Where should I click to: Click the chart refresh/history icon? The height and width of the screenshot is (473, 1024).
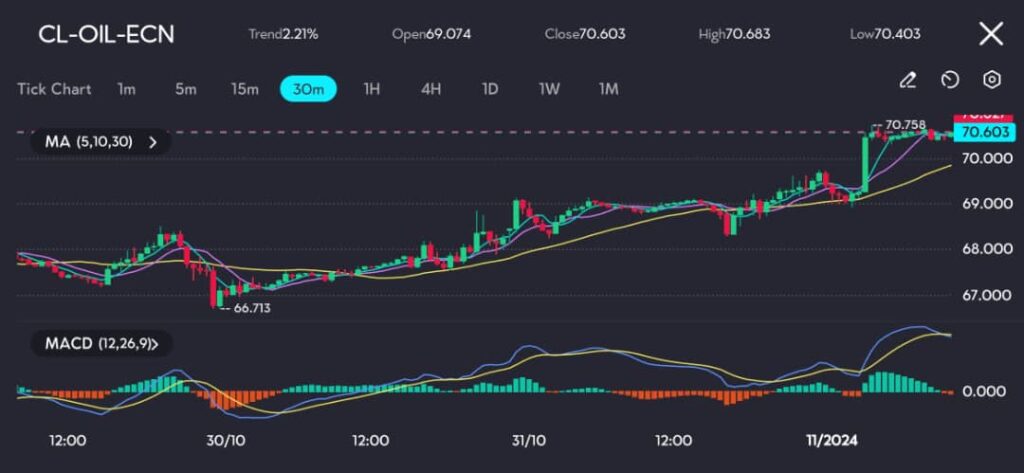[950, 80]
